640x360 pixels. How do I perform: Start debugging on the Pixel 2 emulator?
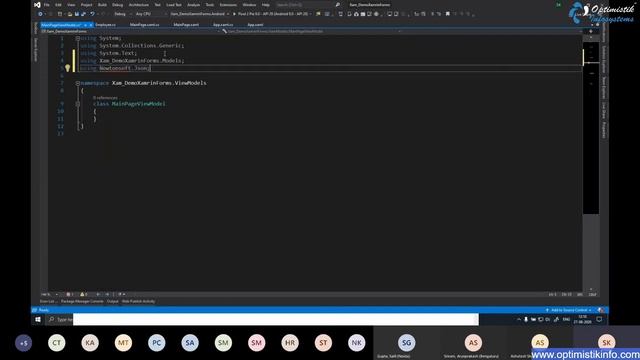point(271,14)
